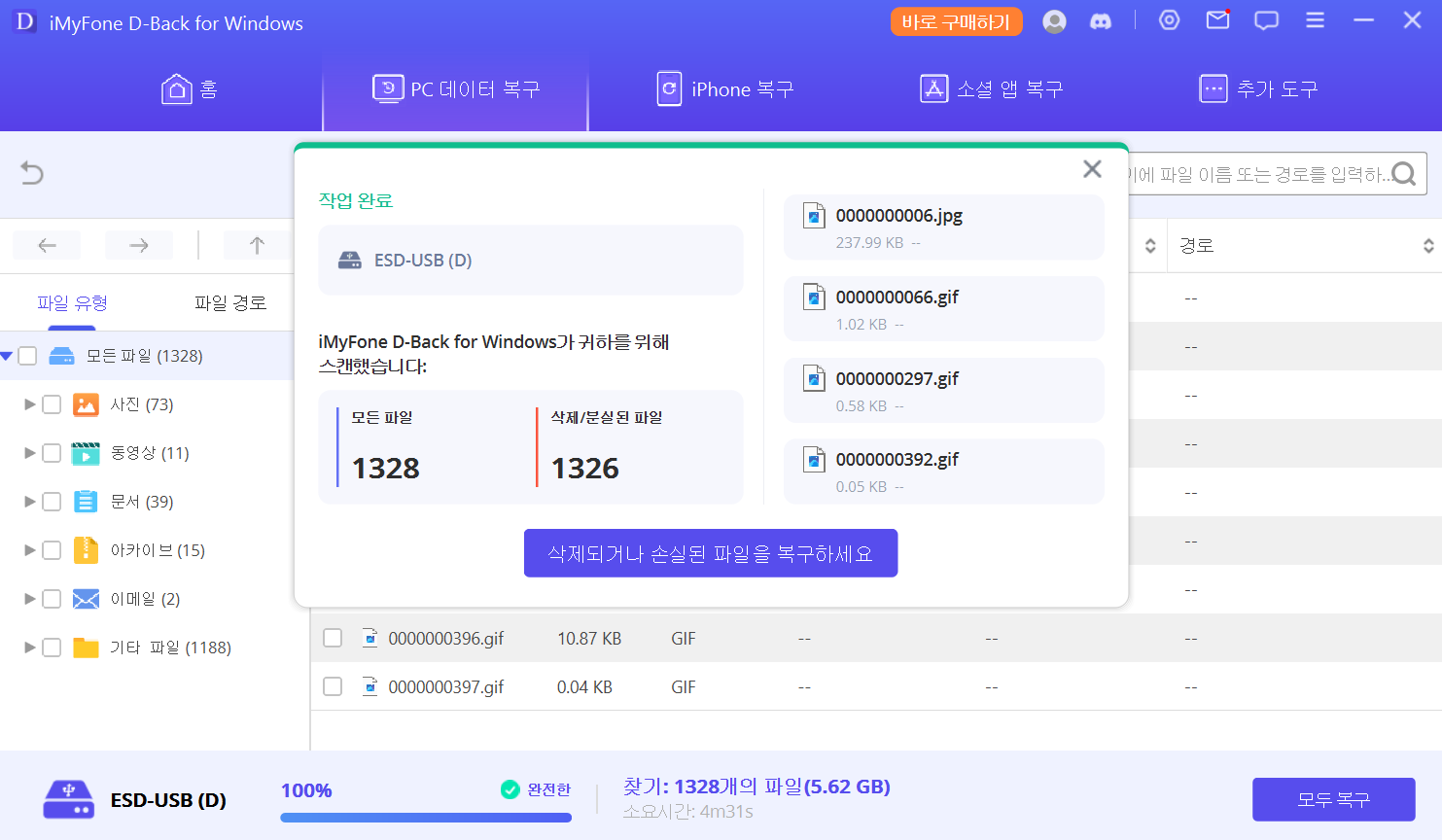Click the 사진 photo category icon
This screenshot has height=840, width=1442.
point(86,404)
